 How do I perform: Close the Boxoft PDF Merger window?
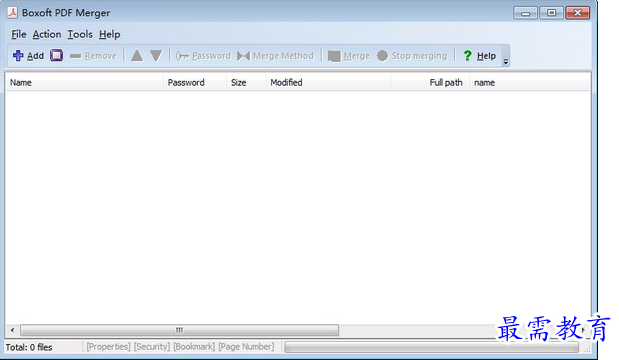pyautogui.click(x=578, y=13)
